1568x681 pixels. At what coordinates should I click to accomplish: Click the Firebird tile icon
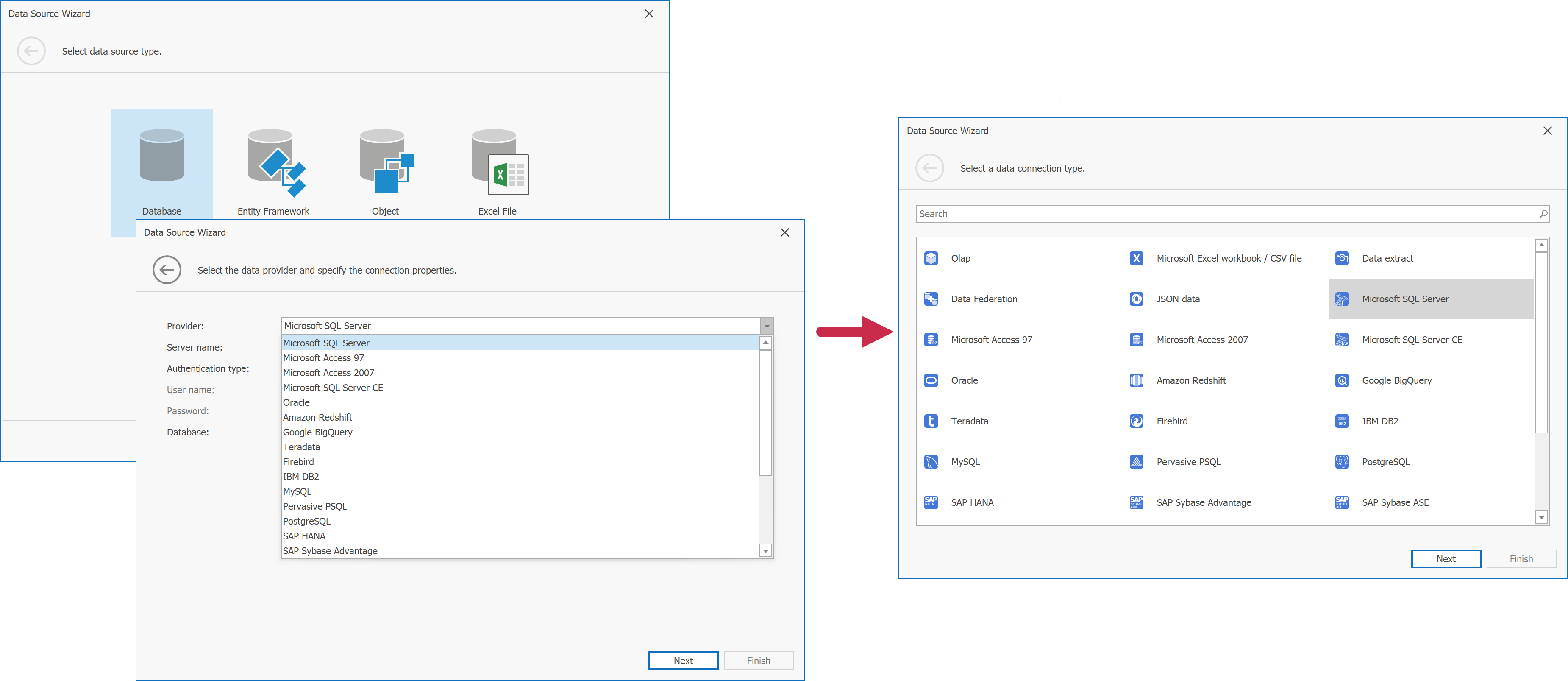pos(1136,421)
